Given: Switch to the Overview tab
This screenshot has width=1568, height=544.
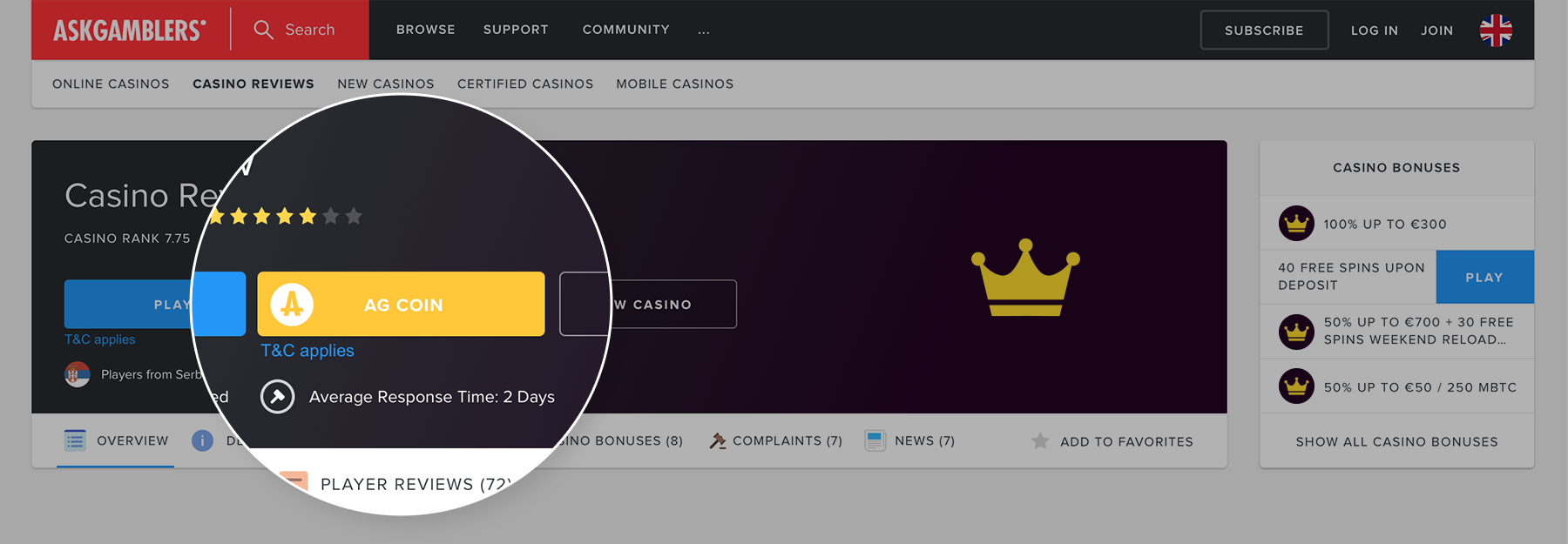Looking at the screenshot, I should point(116,441).
